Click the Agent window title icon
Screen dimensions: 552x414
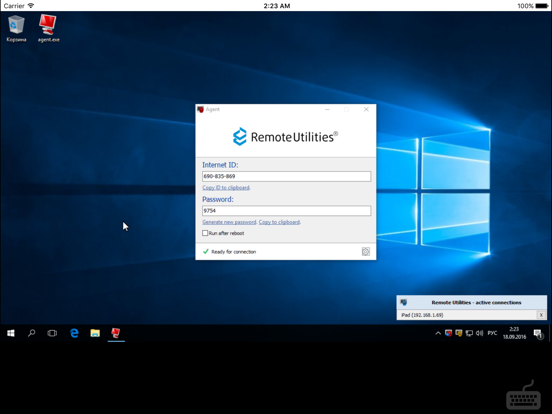click(x=201, y=109)
